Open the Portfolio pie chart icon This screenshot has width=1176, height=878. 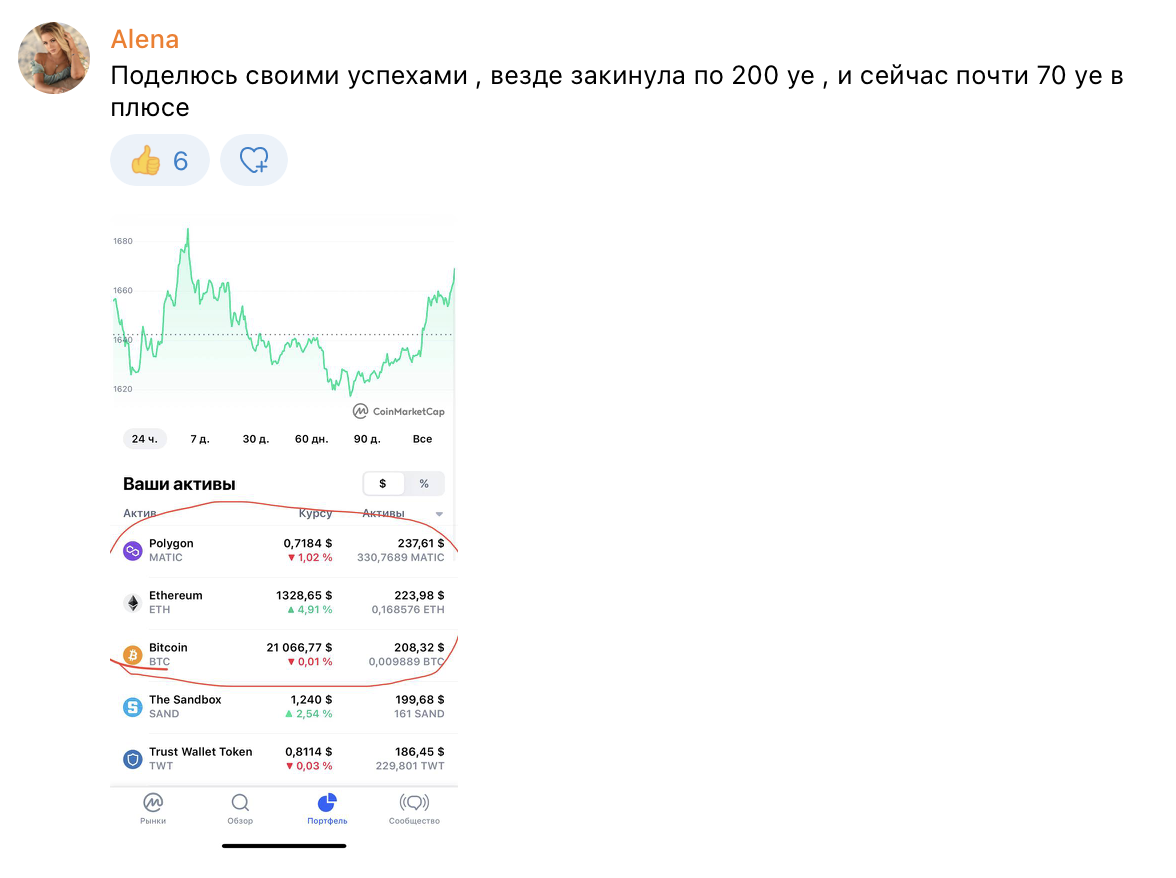pyautogui.click(x=327, y=803)
